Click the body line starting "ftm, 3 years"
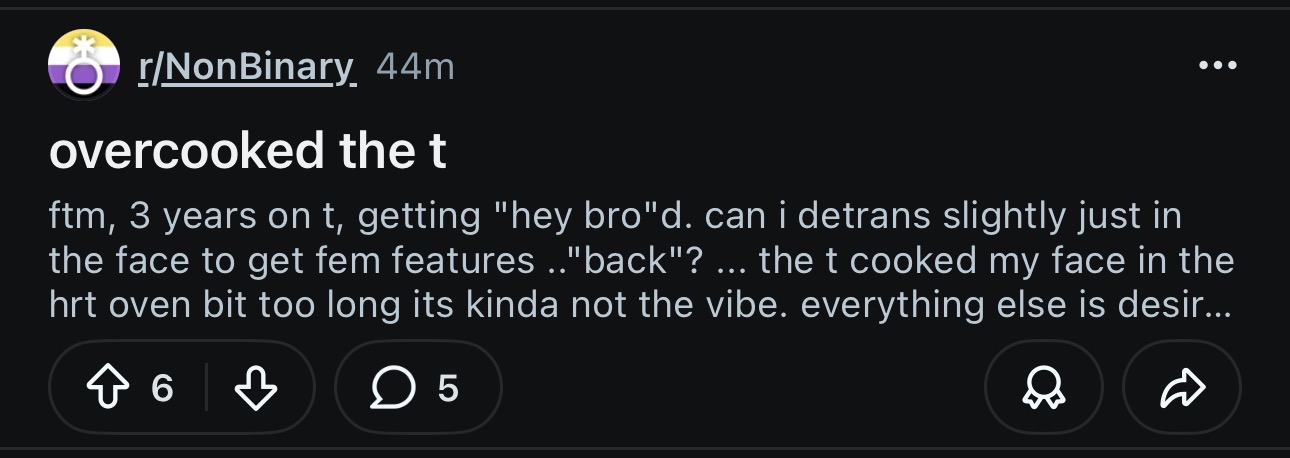Viewport: 1290px width, 458px height. pos(615,216)
